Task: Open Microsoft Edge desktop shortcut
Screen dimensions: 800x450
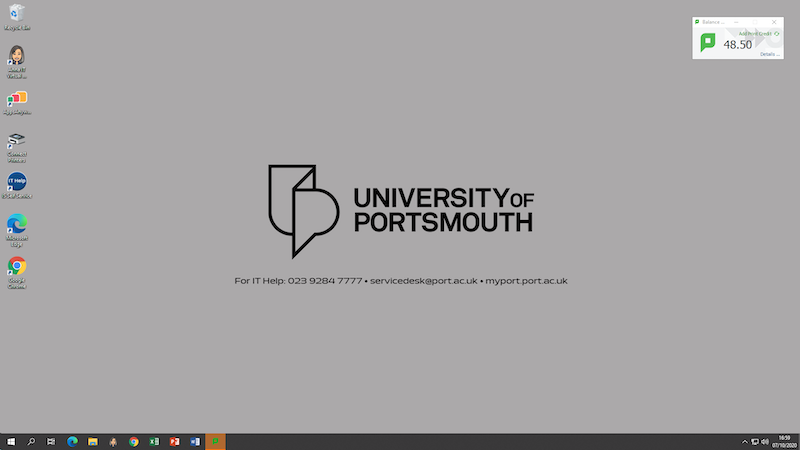Action: (x=17, y=231)
